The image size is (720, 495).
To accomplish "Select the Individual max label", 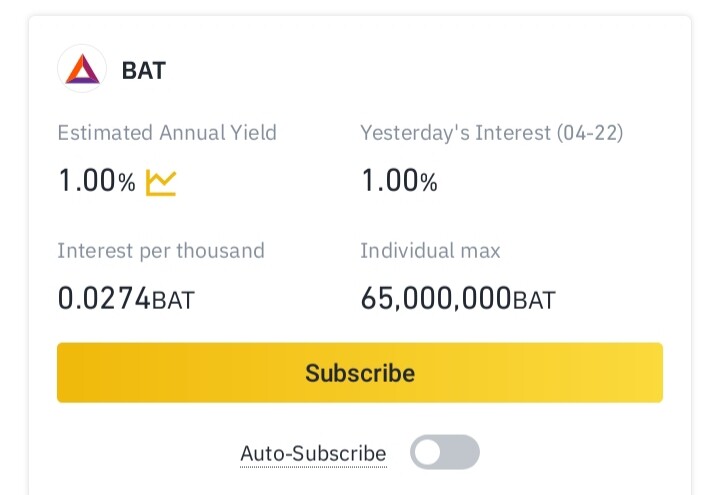I will [430, 250].
